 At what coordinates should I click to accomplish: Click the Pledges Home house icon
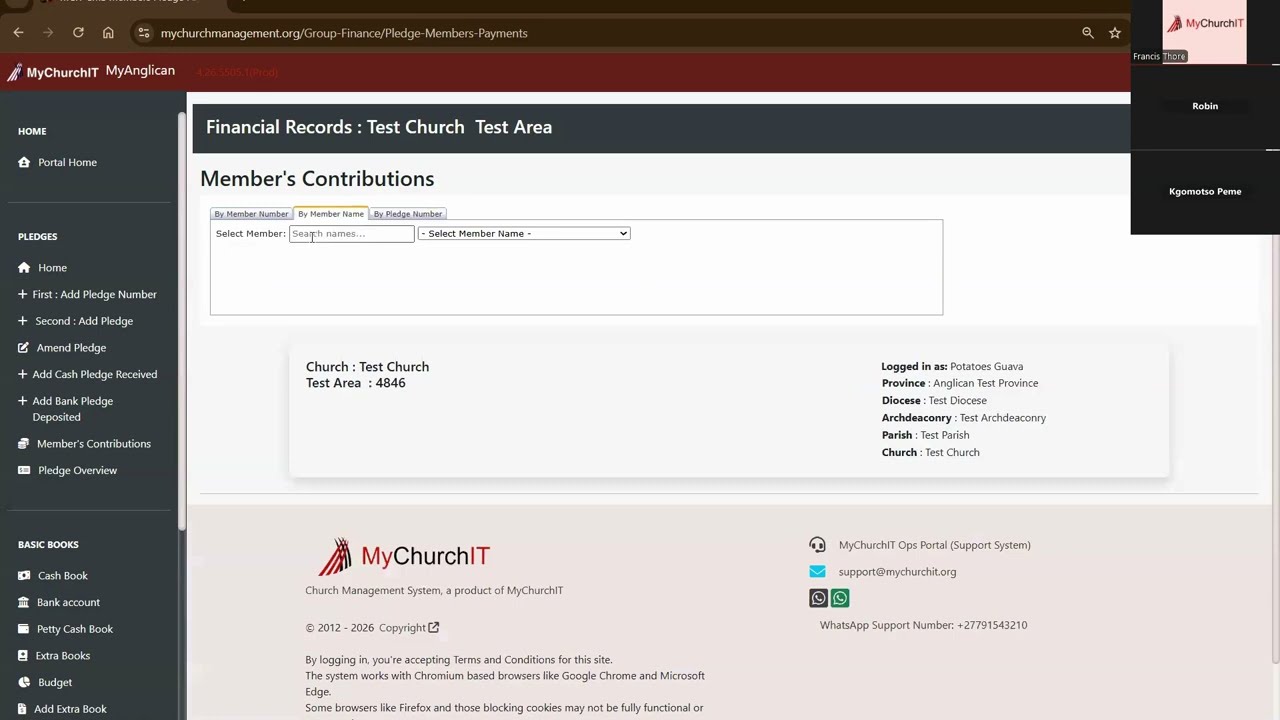(x=24, y=268)
